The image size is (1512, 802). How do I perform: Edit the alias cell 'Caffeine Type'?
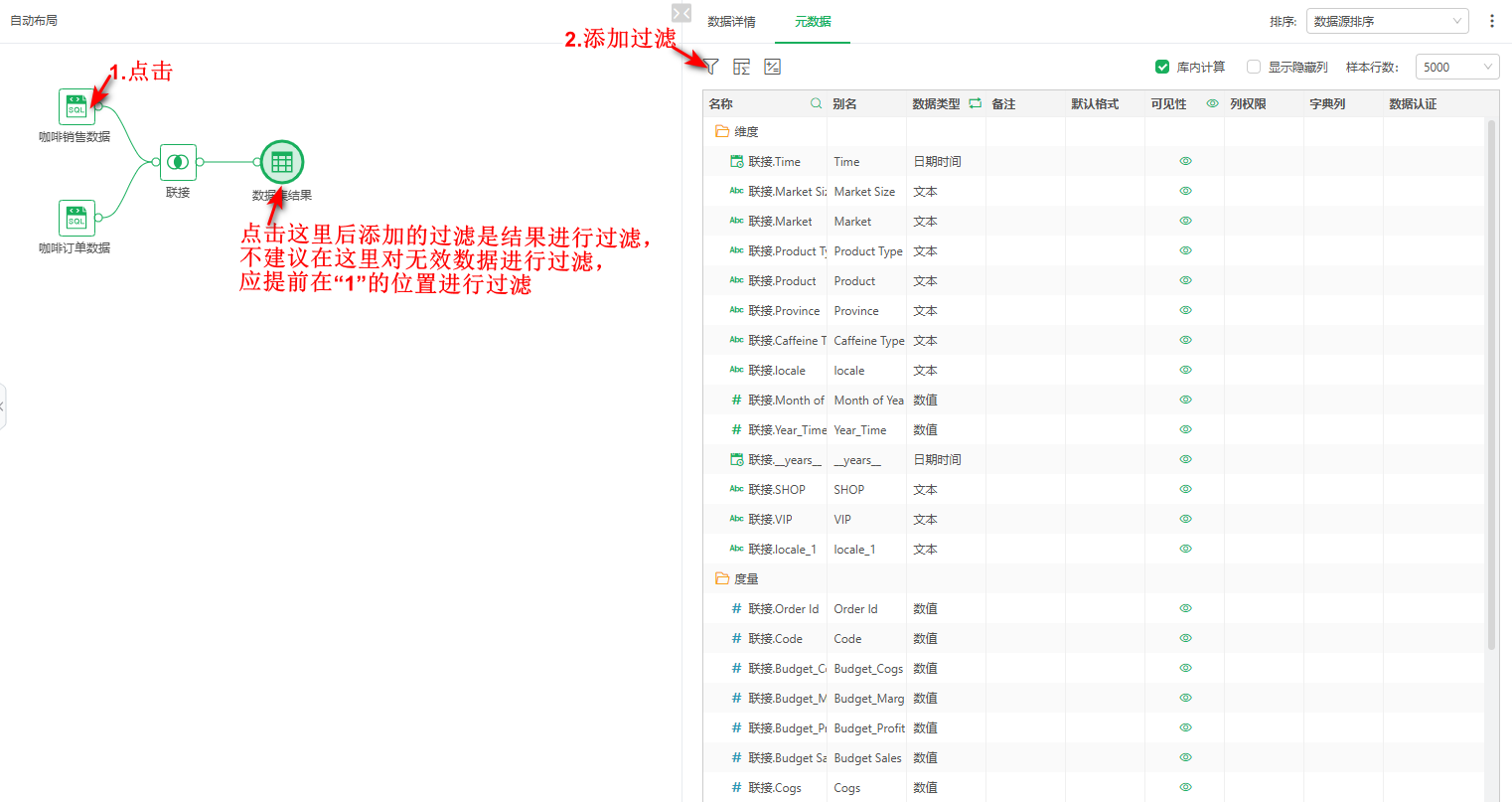[x=866, y=340]
